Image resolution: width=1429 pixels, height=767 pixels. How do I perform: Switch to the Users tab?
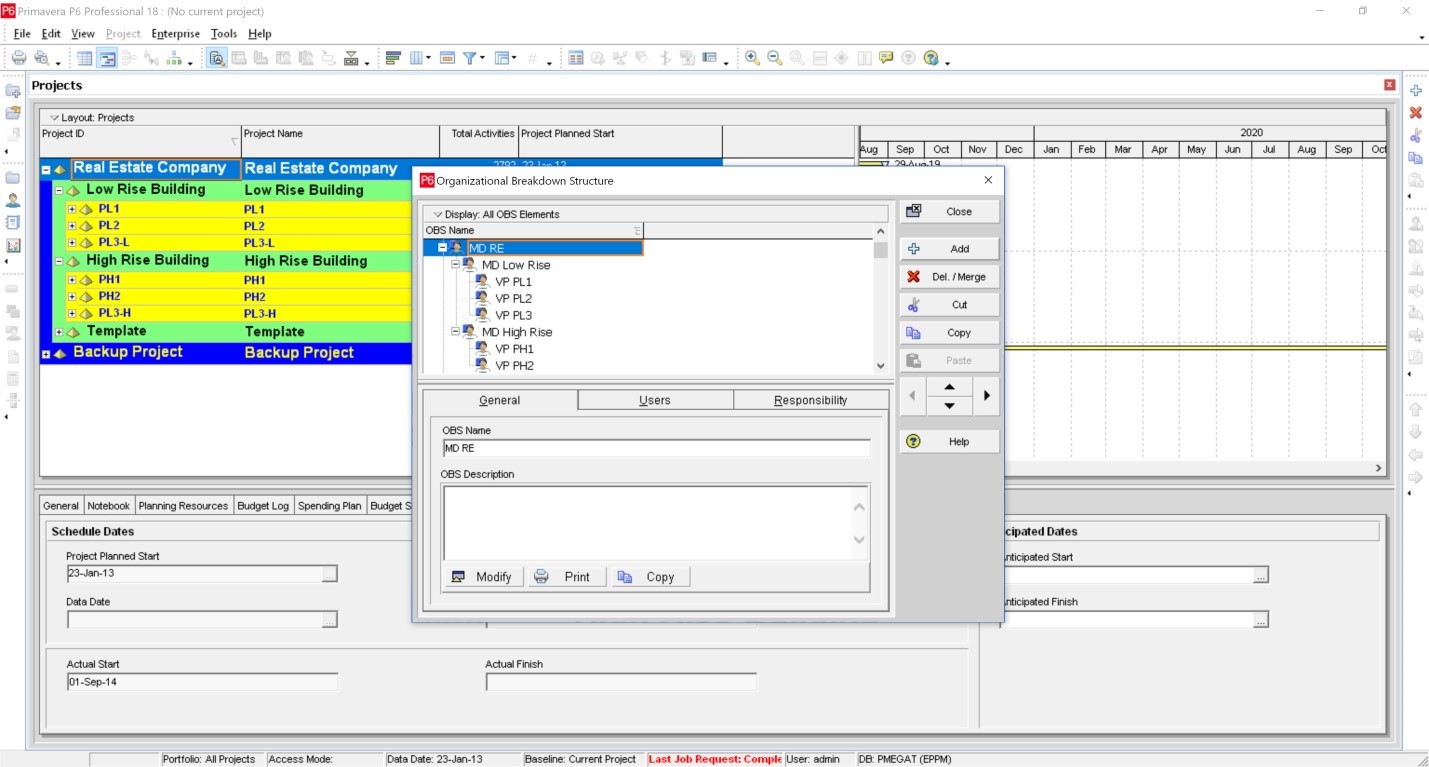pyautogui.click(x=654, y=399)
